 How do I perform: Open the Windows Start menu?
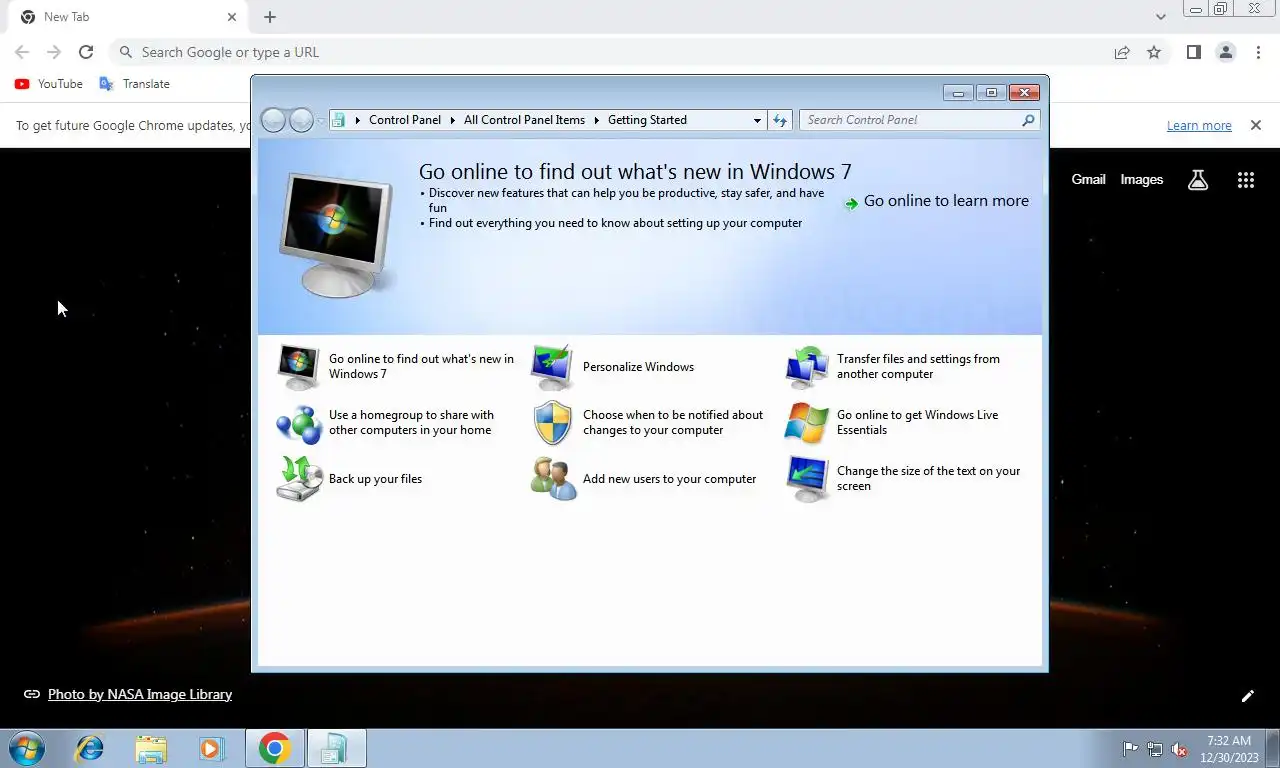tap(25, 748)
